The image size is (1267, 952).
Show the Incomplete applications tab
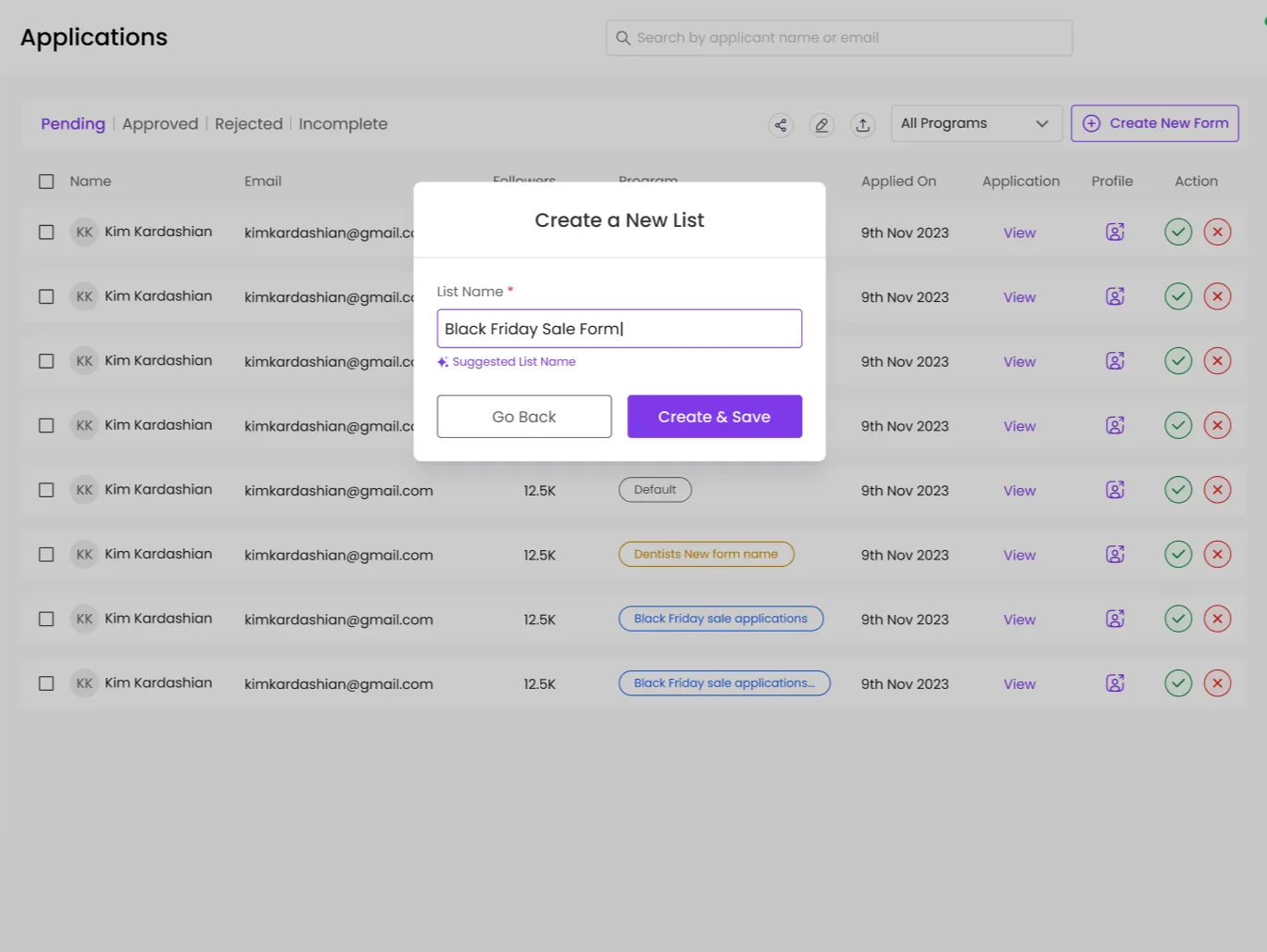click(343, 124)
